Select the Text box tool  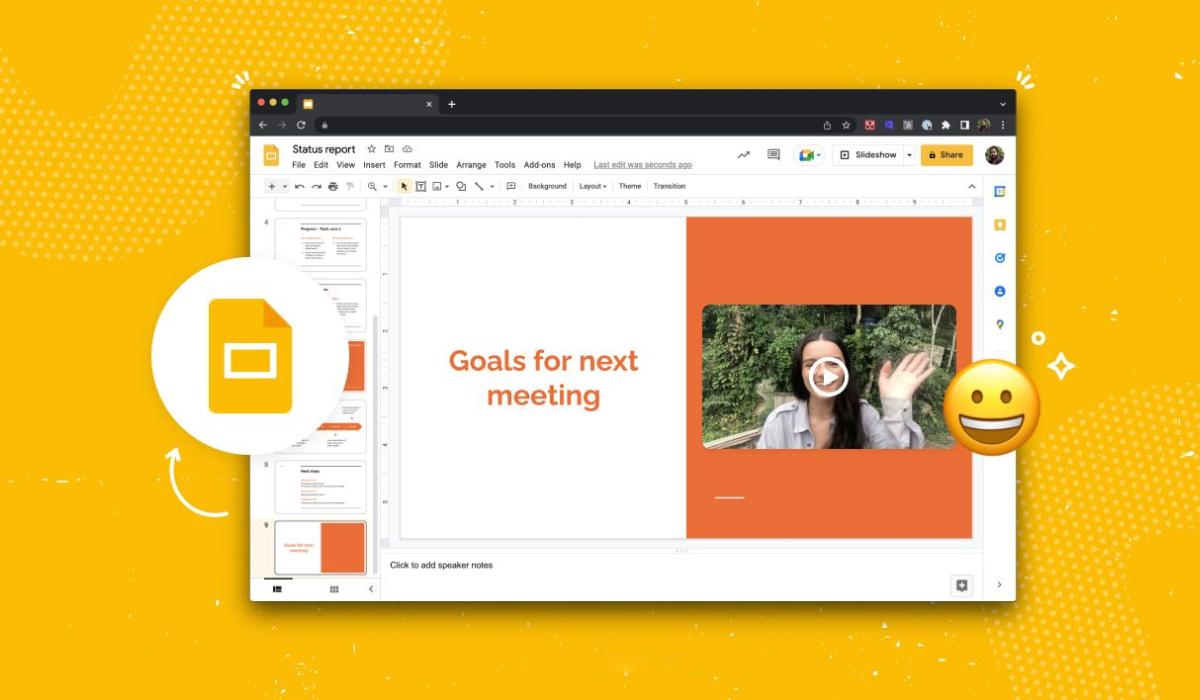(x=421, y=186)
